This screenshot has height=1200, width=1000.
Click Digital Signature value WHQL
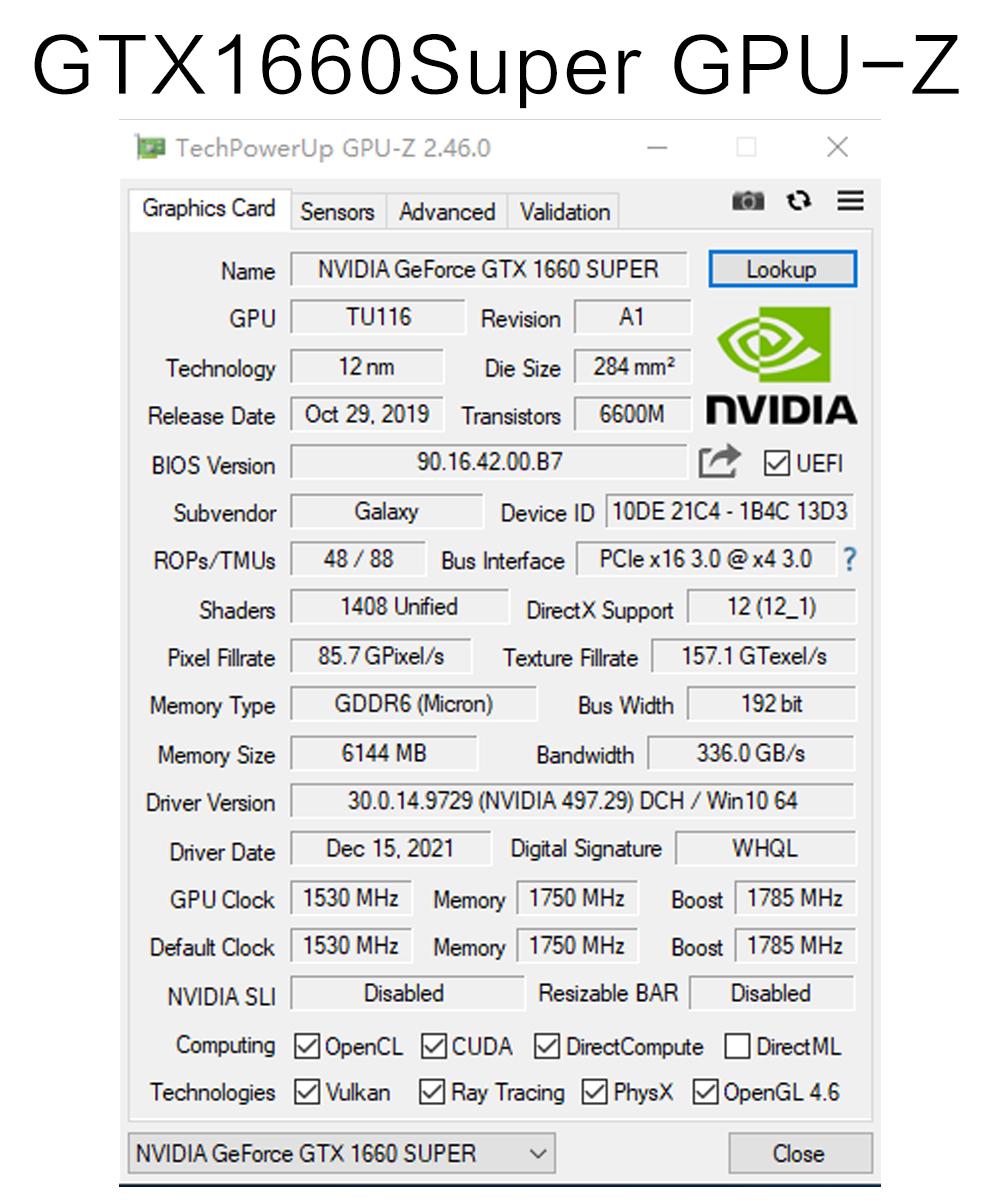765,848
